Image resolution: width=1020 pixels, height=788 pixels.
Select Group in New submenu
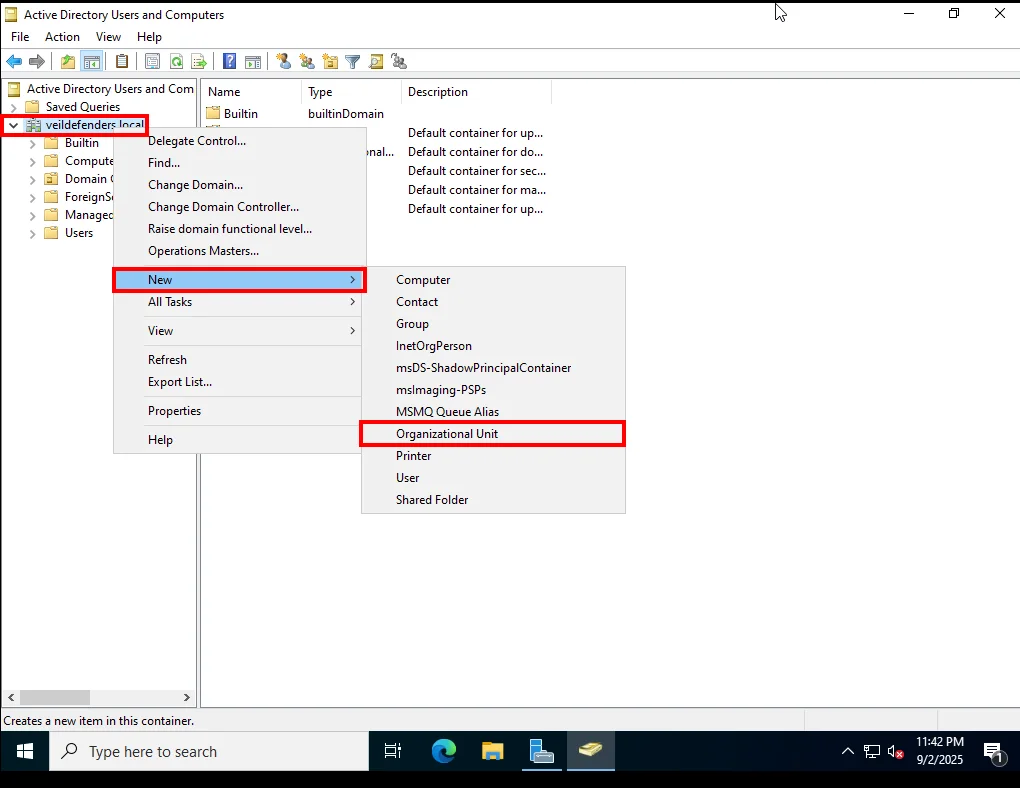[492, 324]
